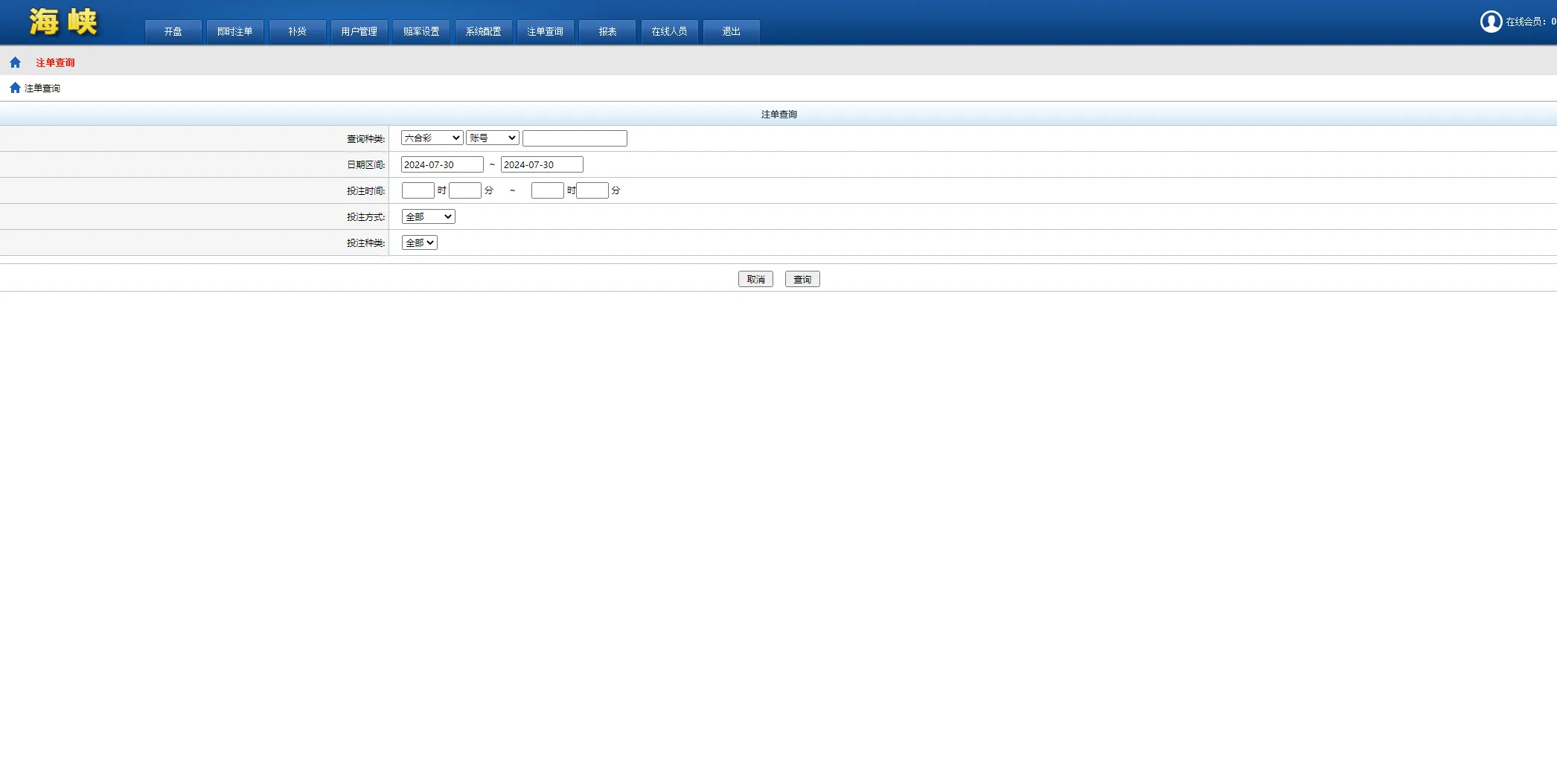The width and height of the screenshot is (1557, 784).
Task: Click the account number text input box
Action: (574, 138)
